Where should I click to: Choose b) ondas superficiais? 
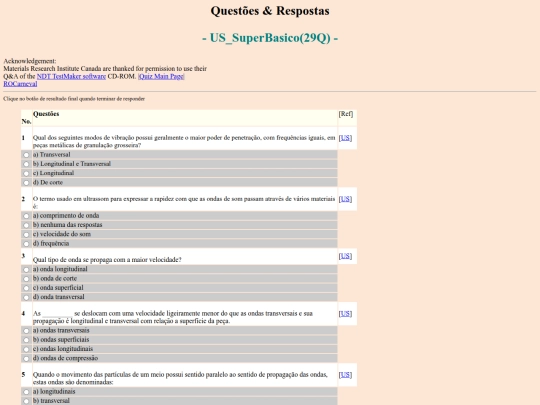(26, 340)
